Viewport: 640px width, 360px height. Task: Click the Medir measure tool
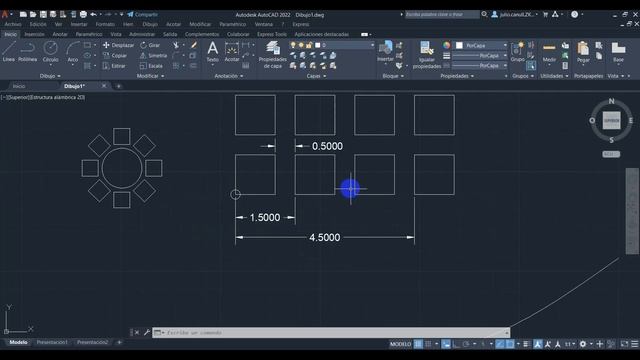[549, 51]
